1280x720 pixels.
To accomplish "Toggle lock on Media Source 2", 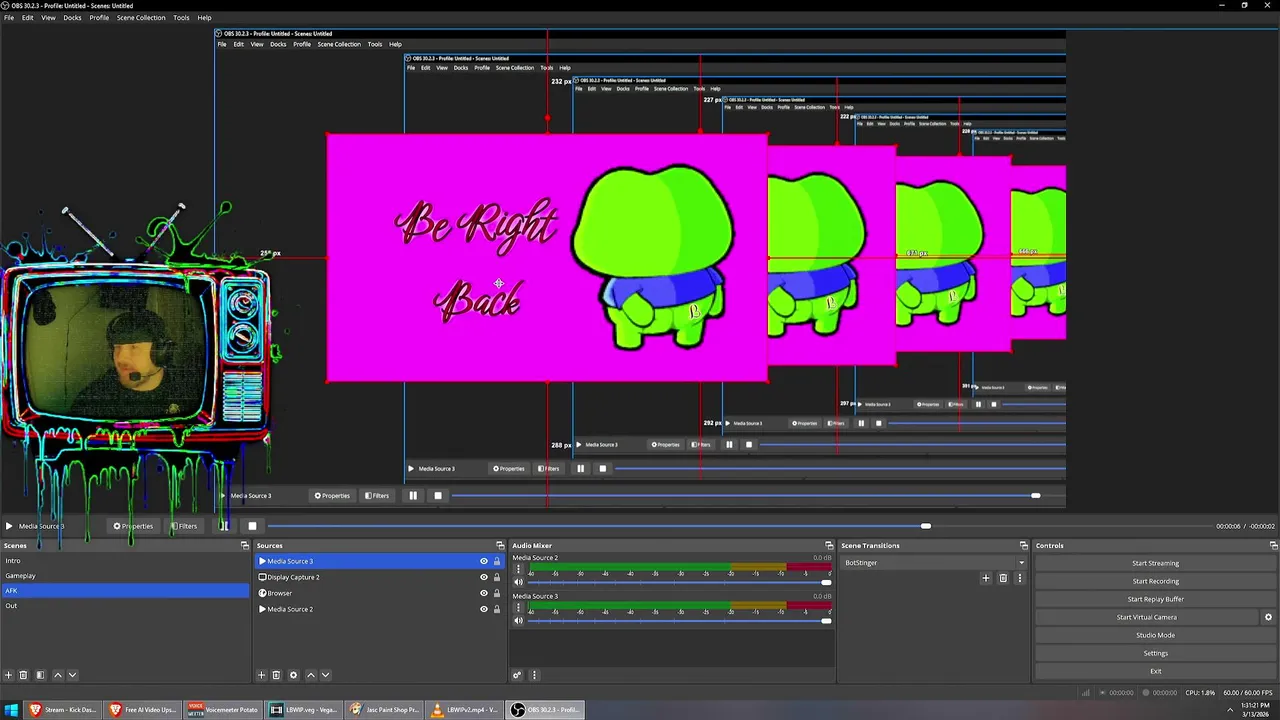I will 497,609.
